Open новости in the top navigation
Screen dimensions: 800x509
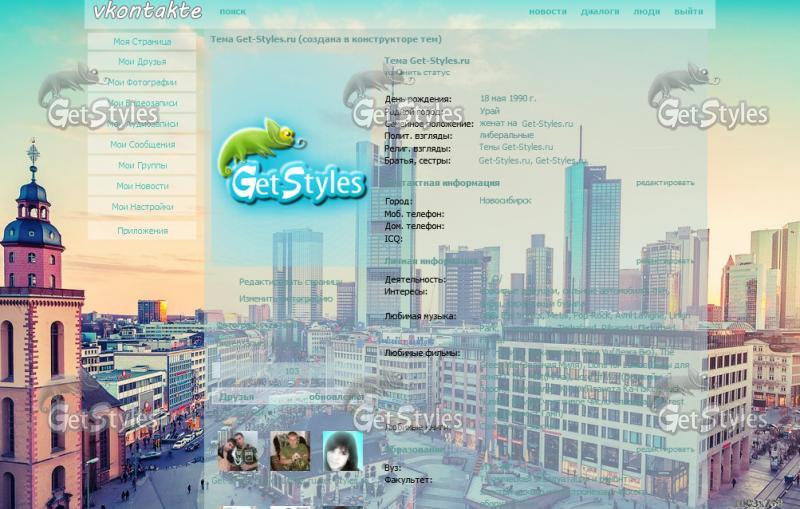[547, 11]
